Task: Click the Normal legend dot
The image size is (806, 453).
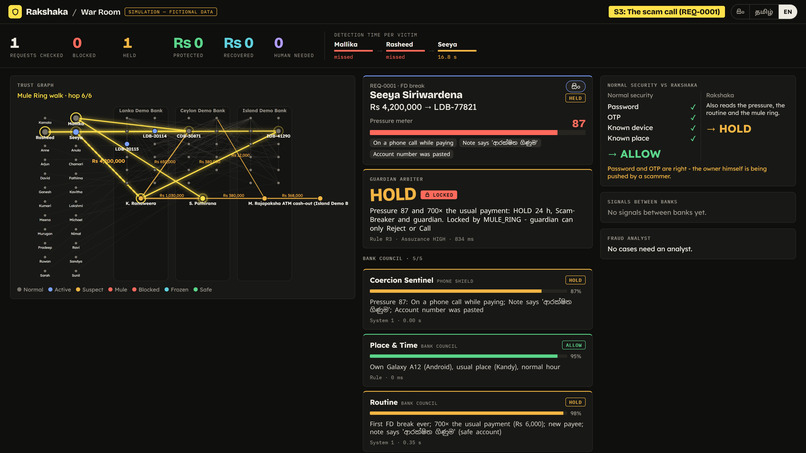Action: click(20, 289)
